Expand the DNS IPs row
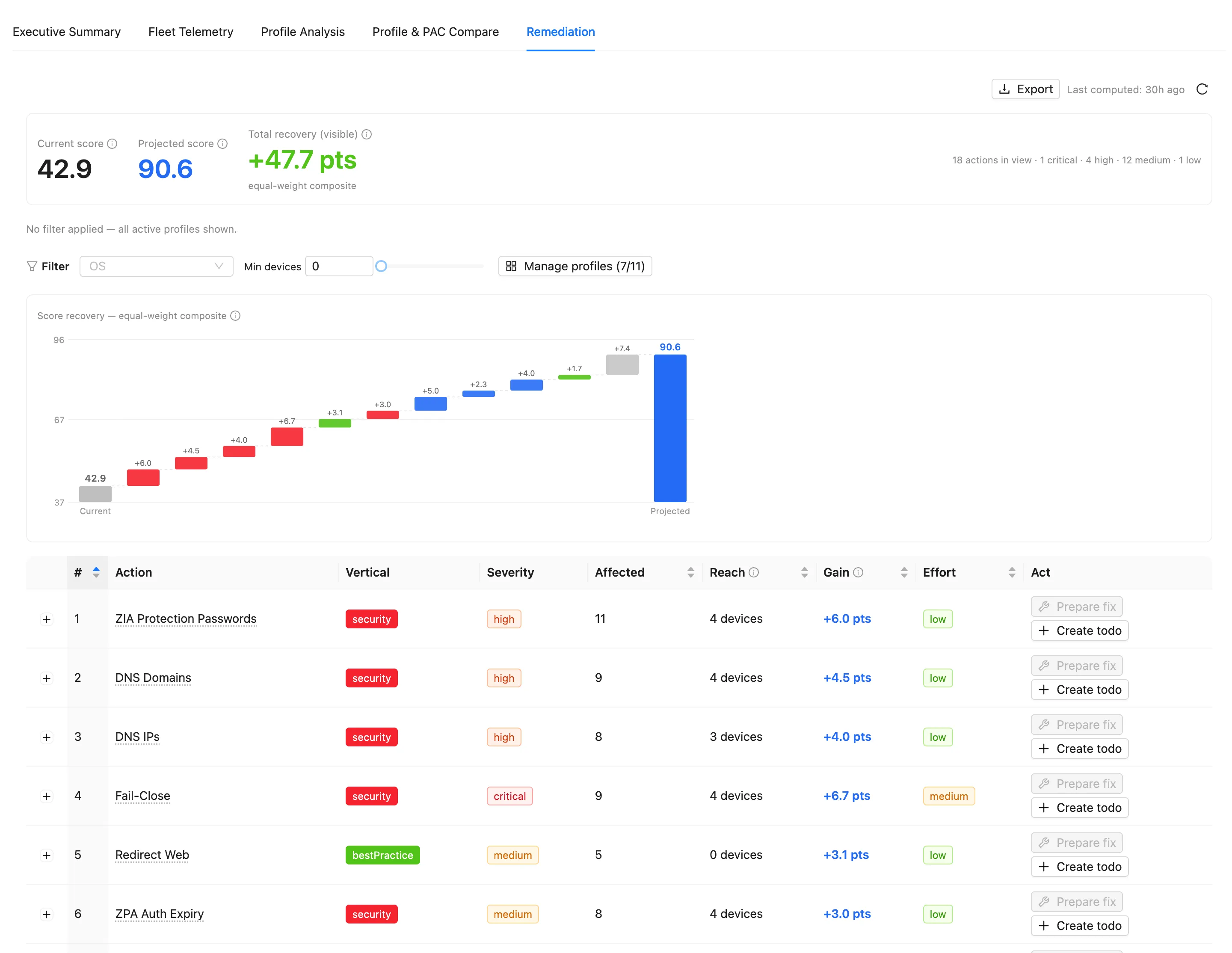Viewport: 1232px width, 953px height. point(47,737)
